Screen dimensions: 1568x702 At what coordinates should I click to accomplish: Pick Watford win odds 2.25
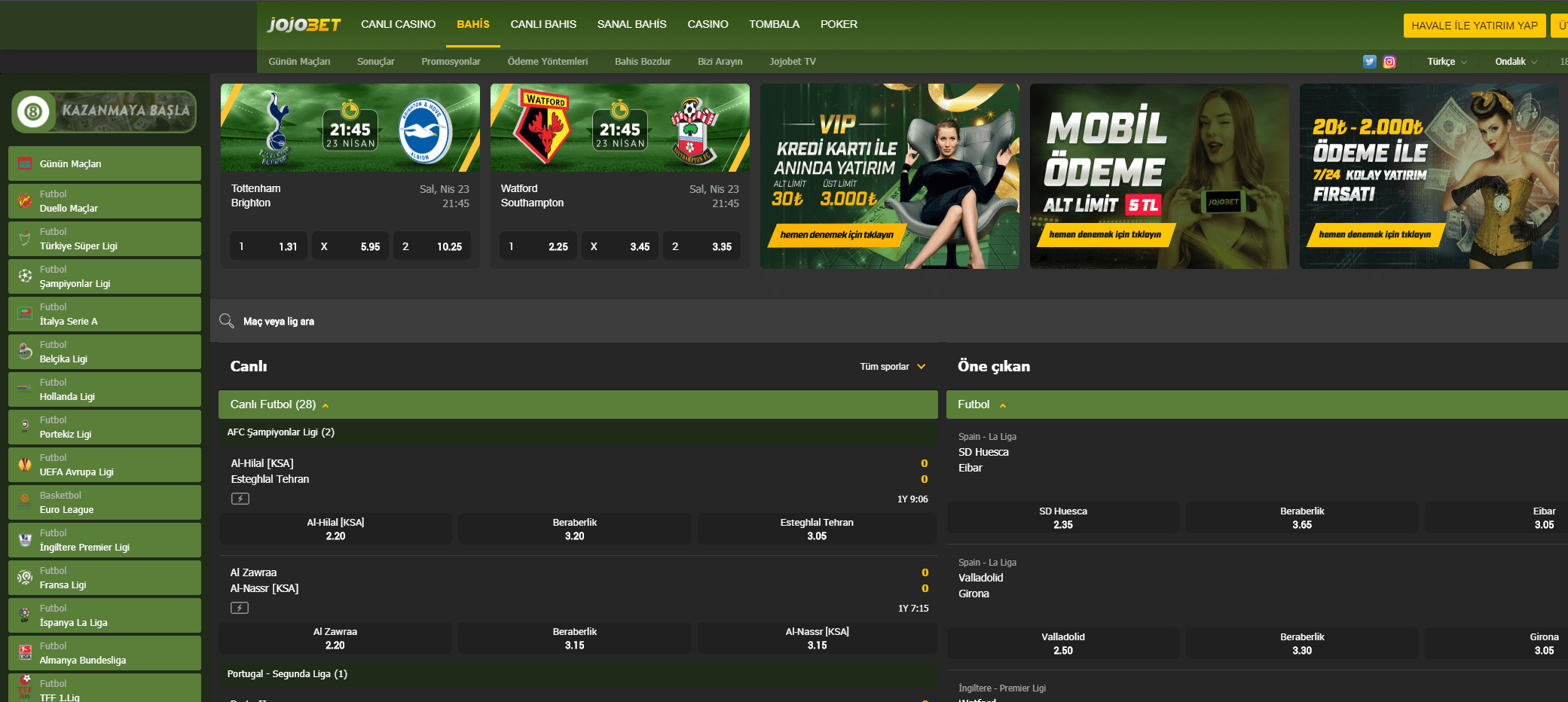click(x=538, y=246)
